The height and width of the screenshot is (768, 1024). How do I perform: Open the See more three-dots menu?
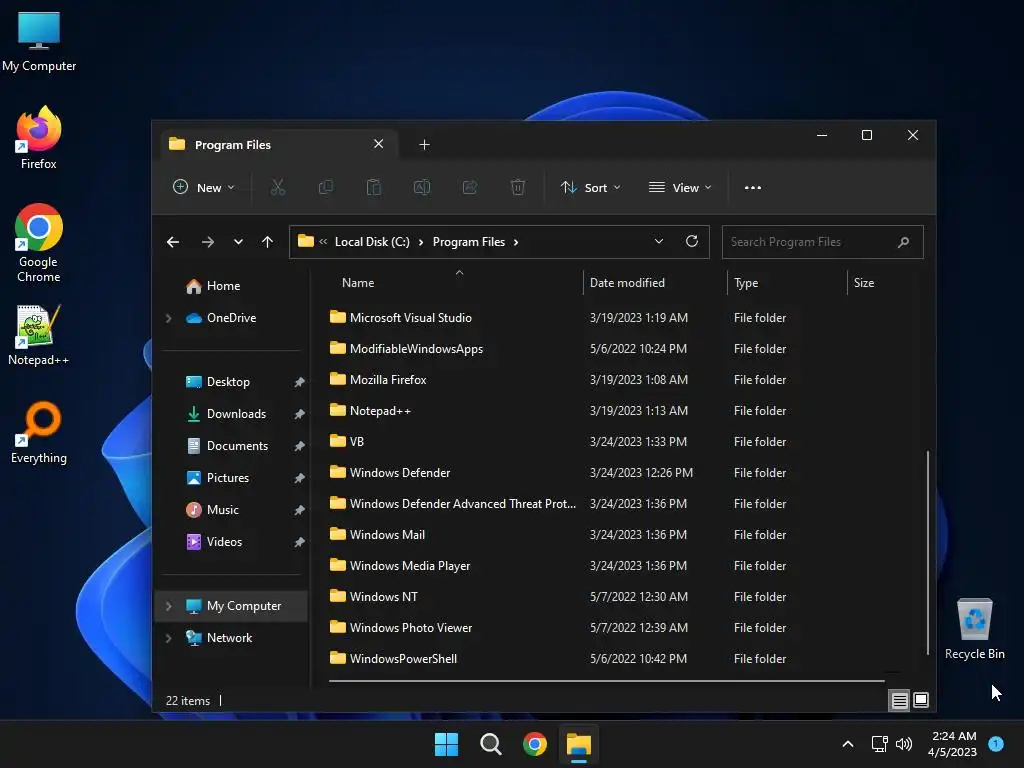pyautogui.click(x=752, y=187)
